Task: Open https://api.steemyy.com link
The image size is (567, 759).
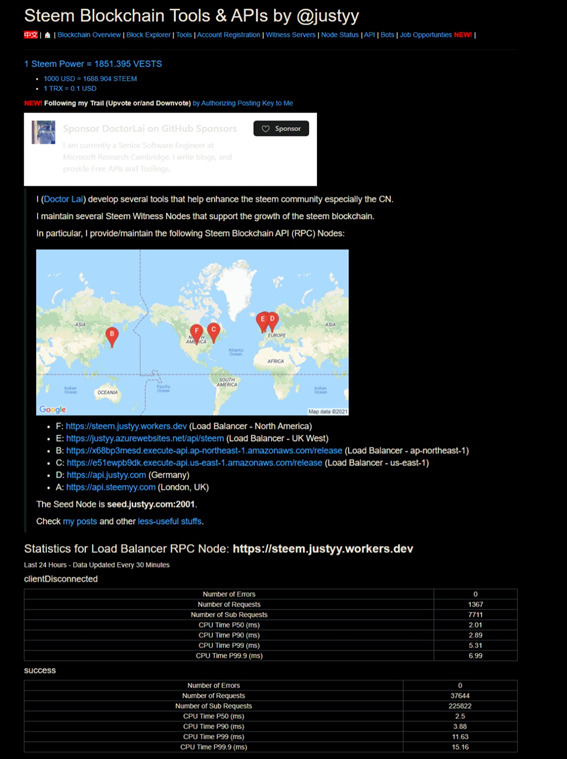Action: (111, 487)
